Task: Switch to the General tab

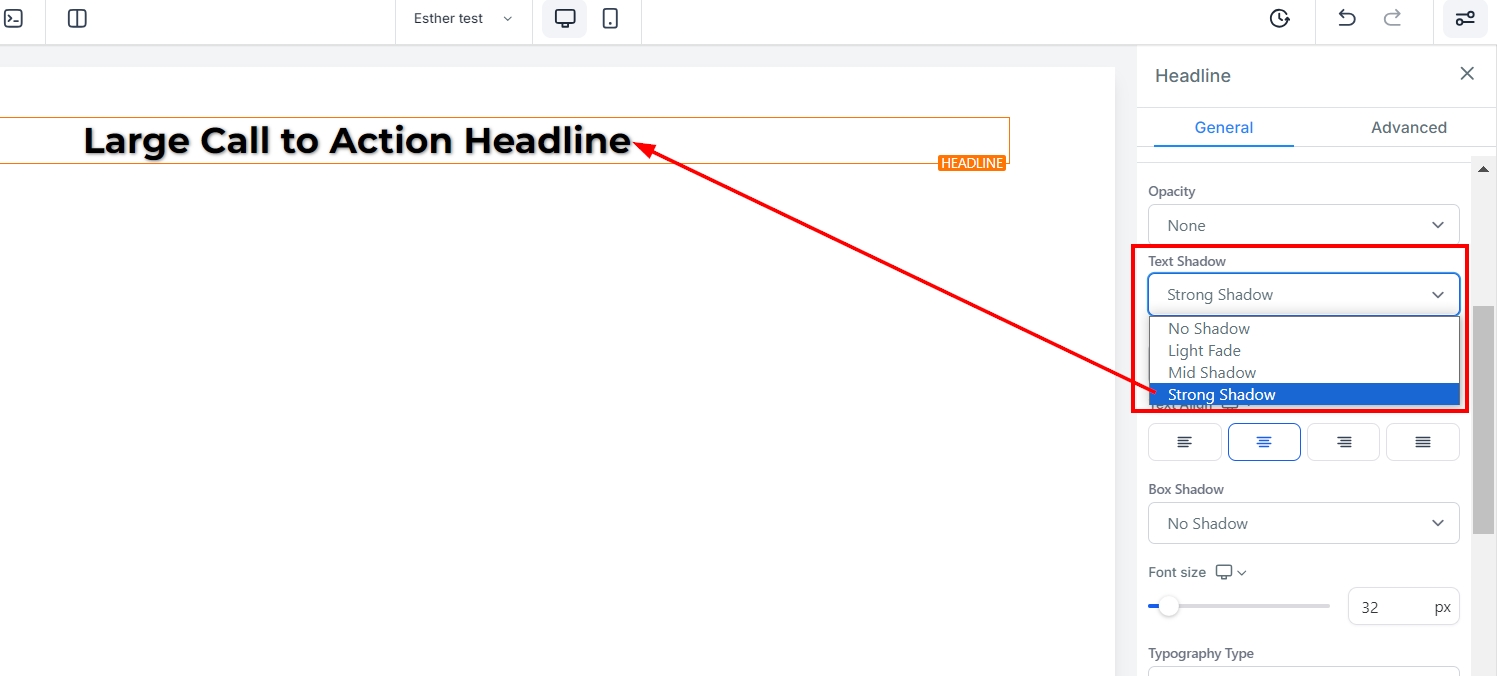Action: coord(1224,127)
